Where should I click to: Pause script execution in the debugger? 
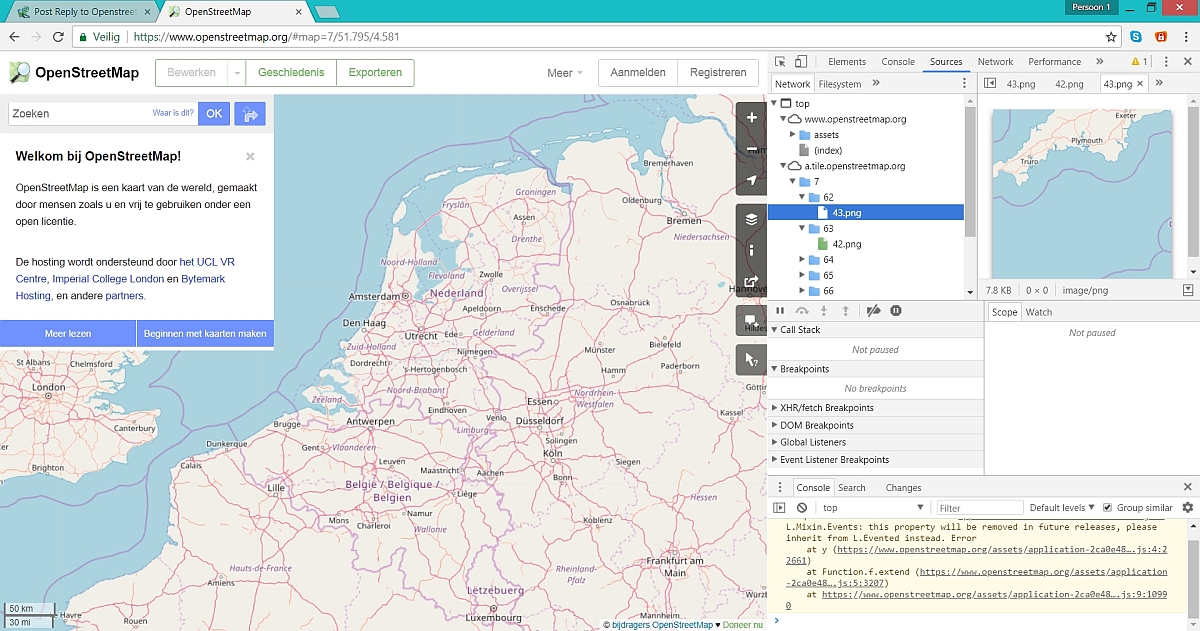coord(781,311)
